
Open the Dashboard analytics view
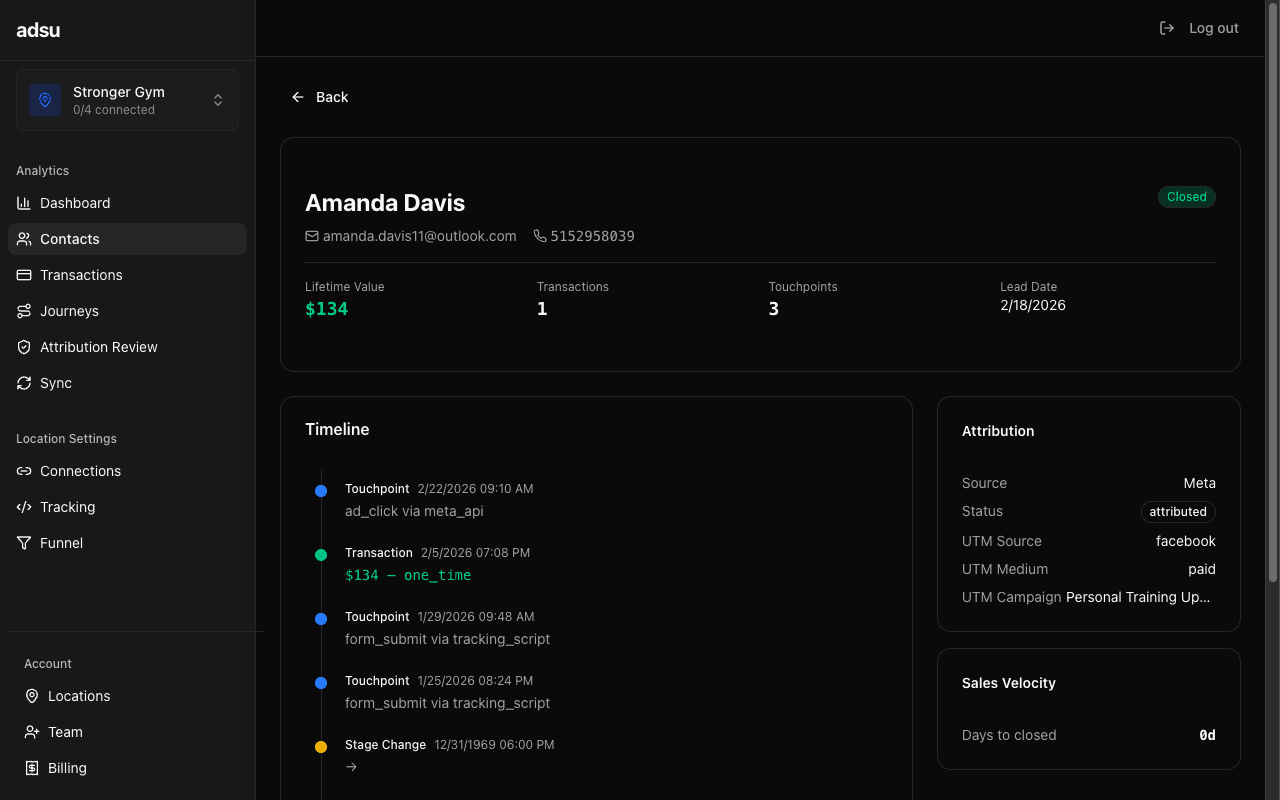click(x=74, y=203)
